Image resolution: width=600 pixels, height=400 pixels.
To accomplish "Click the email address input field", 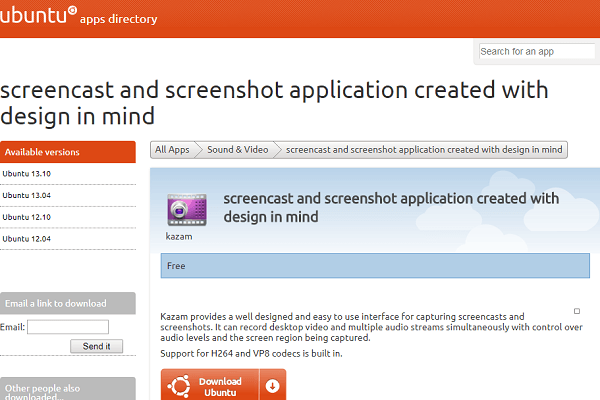I will point(68,327).
